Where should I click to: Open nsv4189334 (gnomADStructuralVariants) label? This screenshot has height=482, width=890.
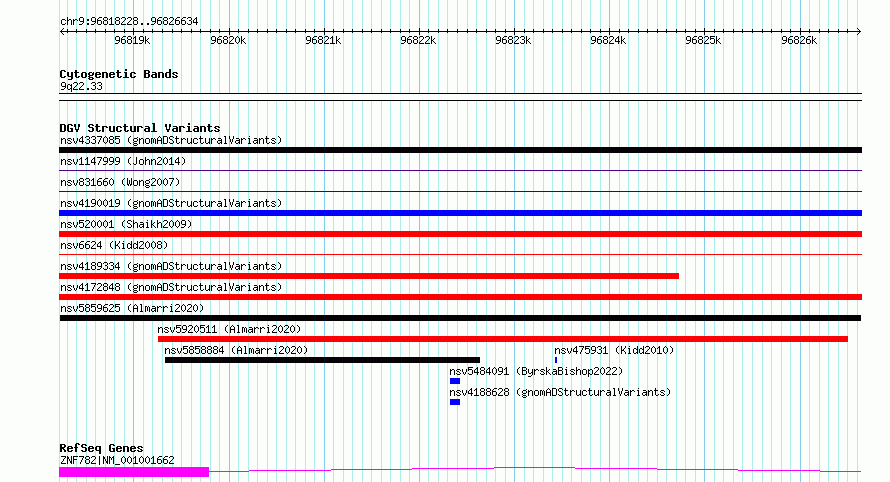click(171, 266)
